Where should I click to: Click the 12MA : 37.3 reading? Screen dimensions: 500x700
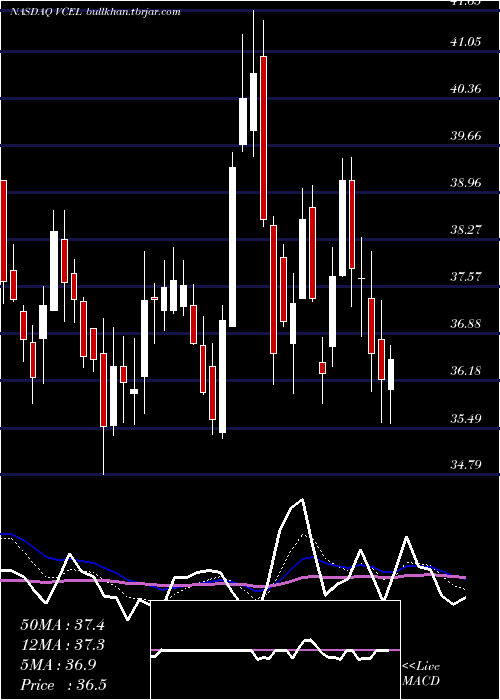pyautogui.click(x=62, y=645)
